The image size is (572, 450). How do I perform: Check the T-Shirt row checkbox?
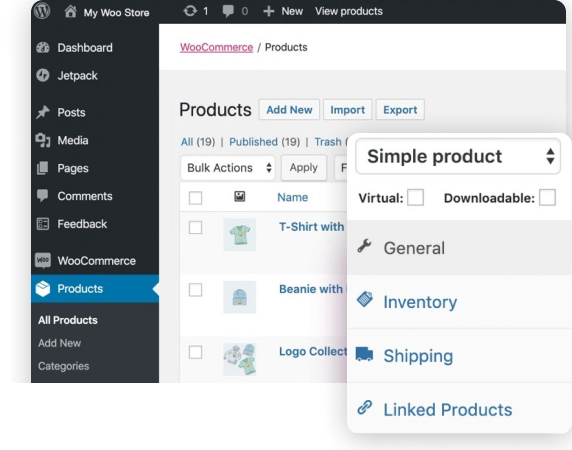coord(196,228)
